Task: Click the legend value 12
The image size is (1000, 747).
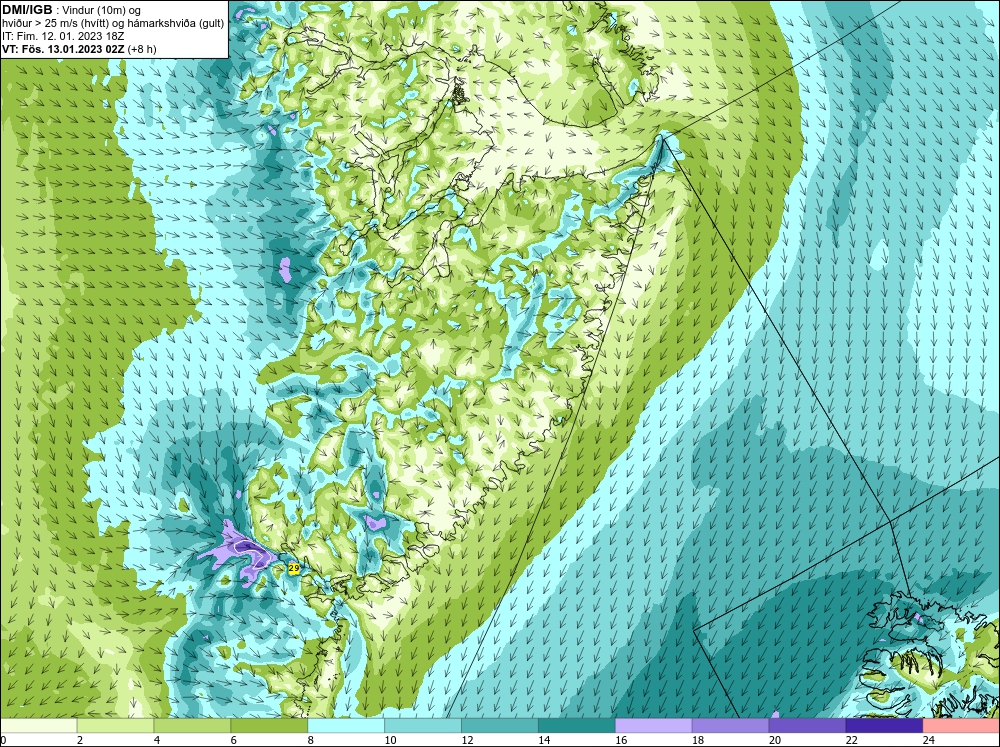Action: point(467,740)
